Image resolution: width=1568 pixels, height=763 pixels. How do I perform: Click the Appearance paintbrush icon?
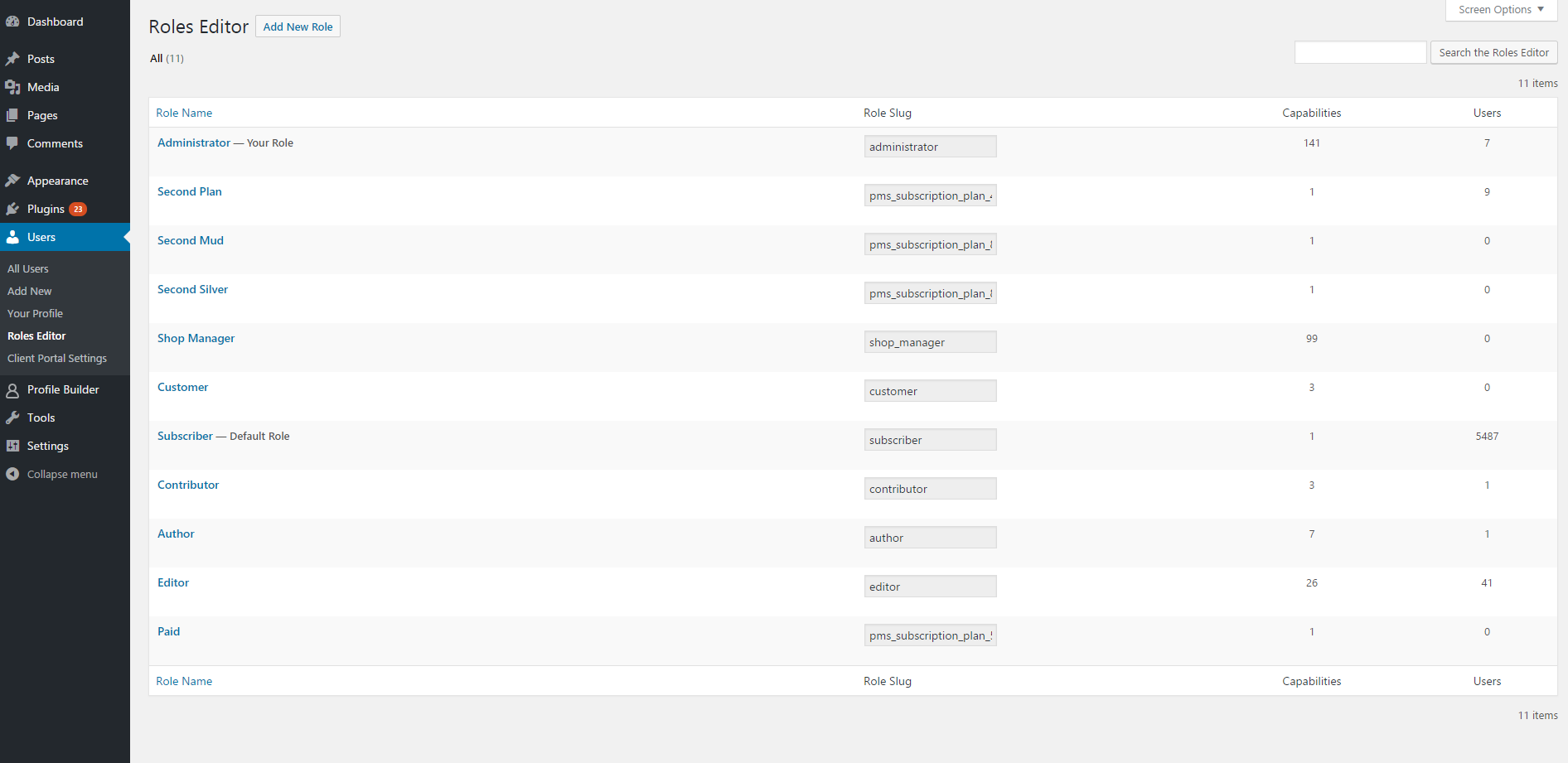[x=12, y=181]
